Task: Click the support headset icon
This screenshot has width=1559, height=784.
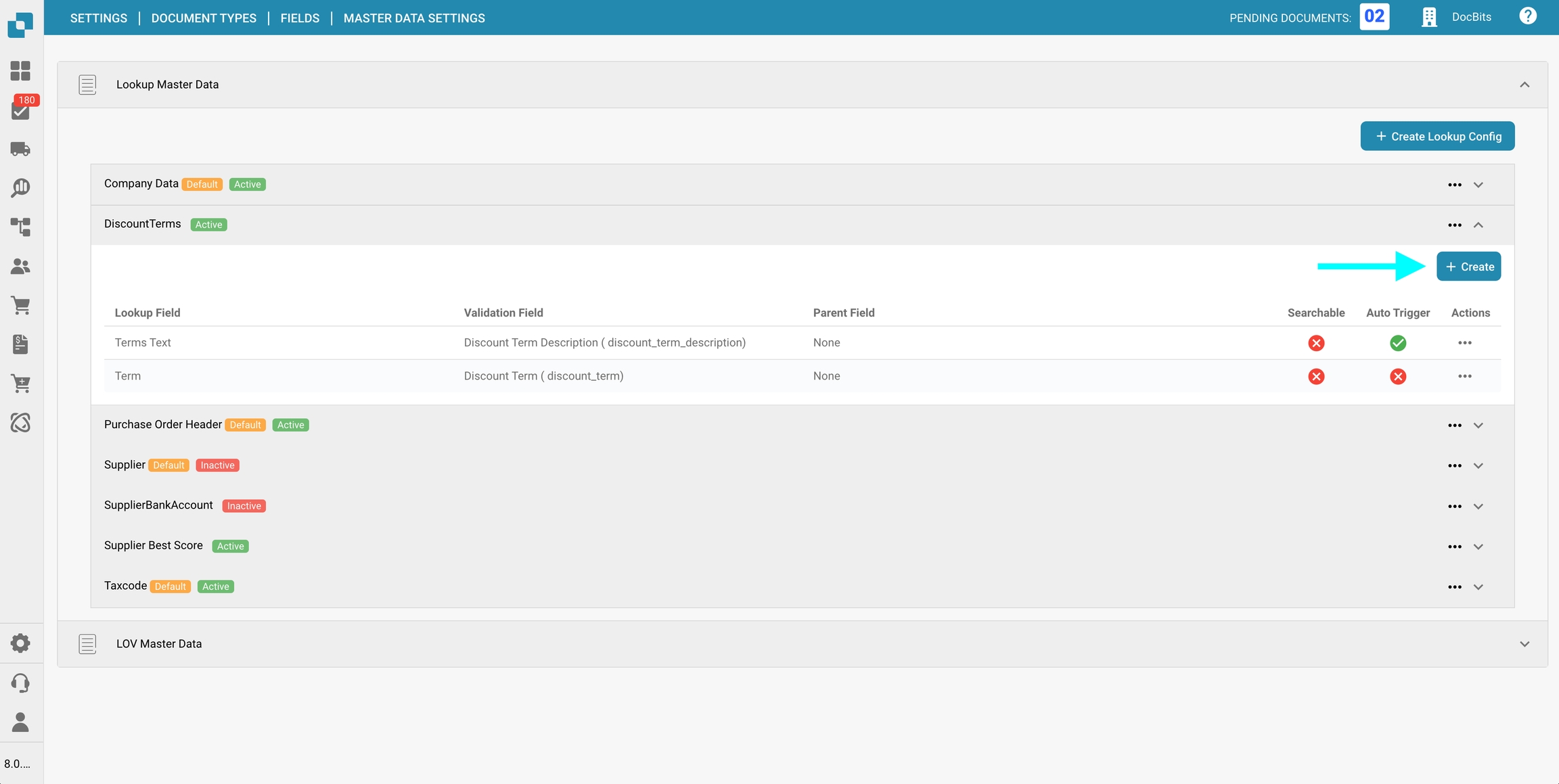Action: coord(20,683)
